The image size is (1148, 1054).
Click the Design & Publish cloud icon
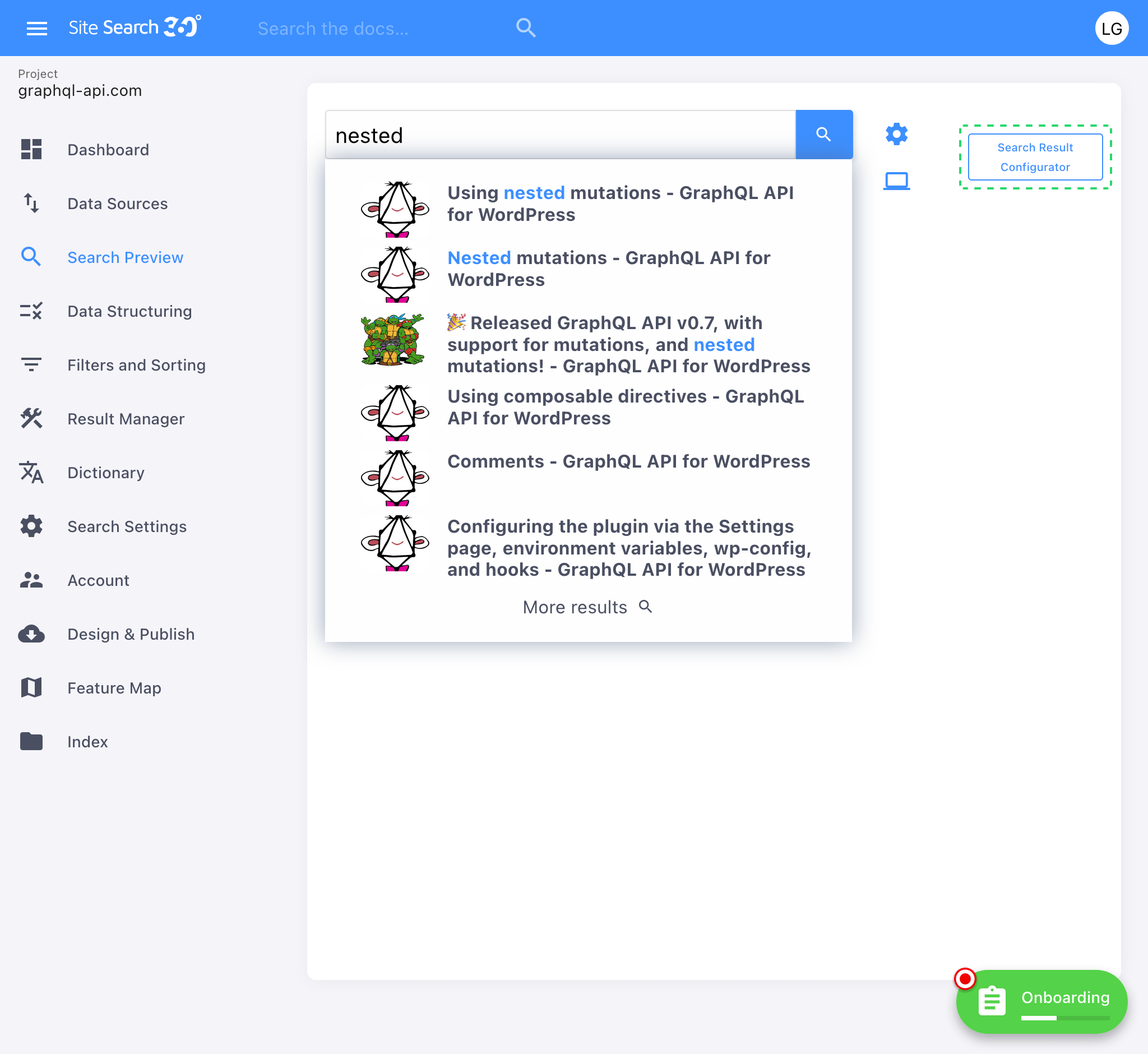click(x=31, y=634)
